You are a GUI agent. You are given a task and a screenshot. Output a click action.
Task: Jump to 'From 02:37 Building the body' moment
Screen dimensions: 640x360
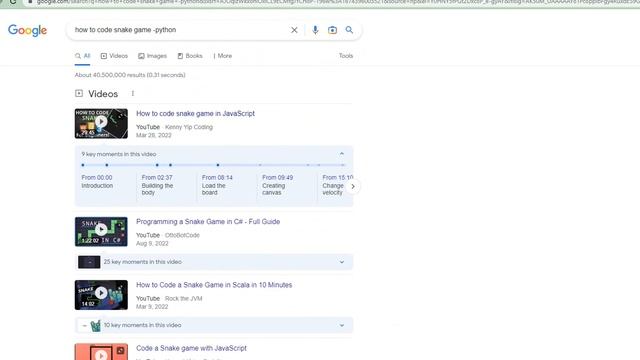[157, 185]
